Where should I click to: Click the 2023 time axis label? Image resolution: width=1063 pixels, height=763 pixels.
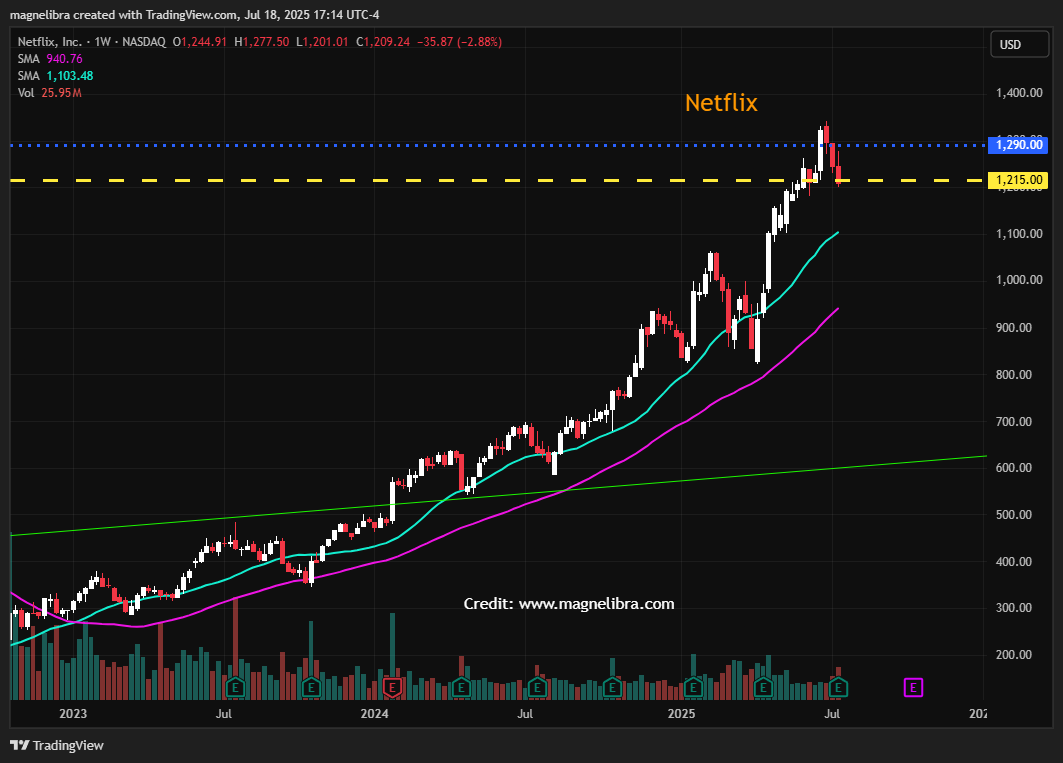tap(73, 713)
